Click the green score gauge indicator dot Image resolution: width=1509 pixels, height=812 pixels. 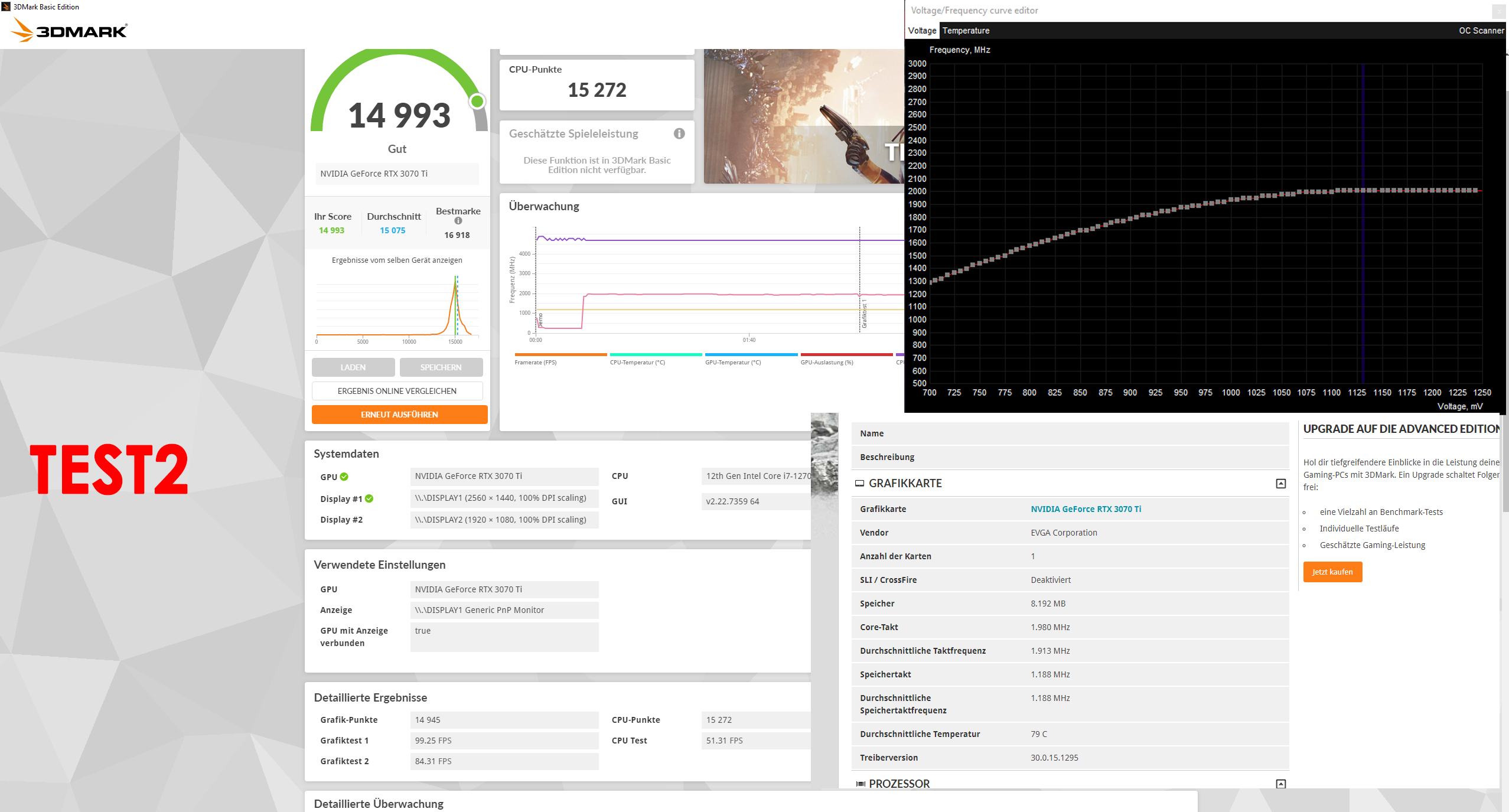pos(477,102)
